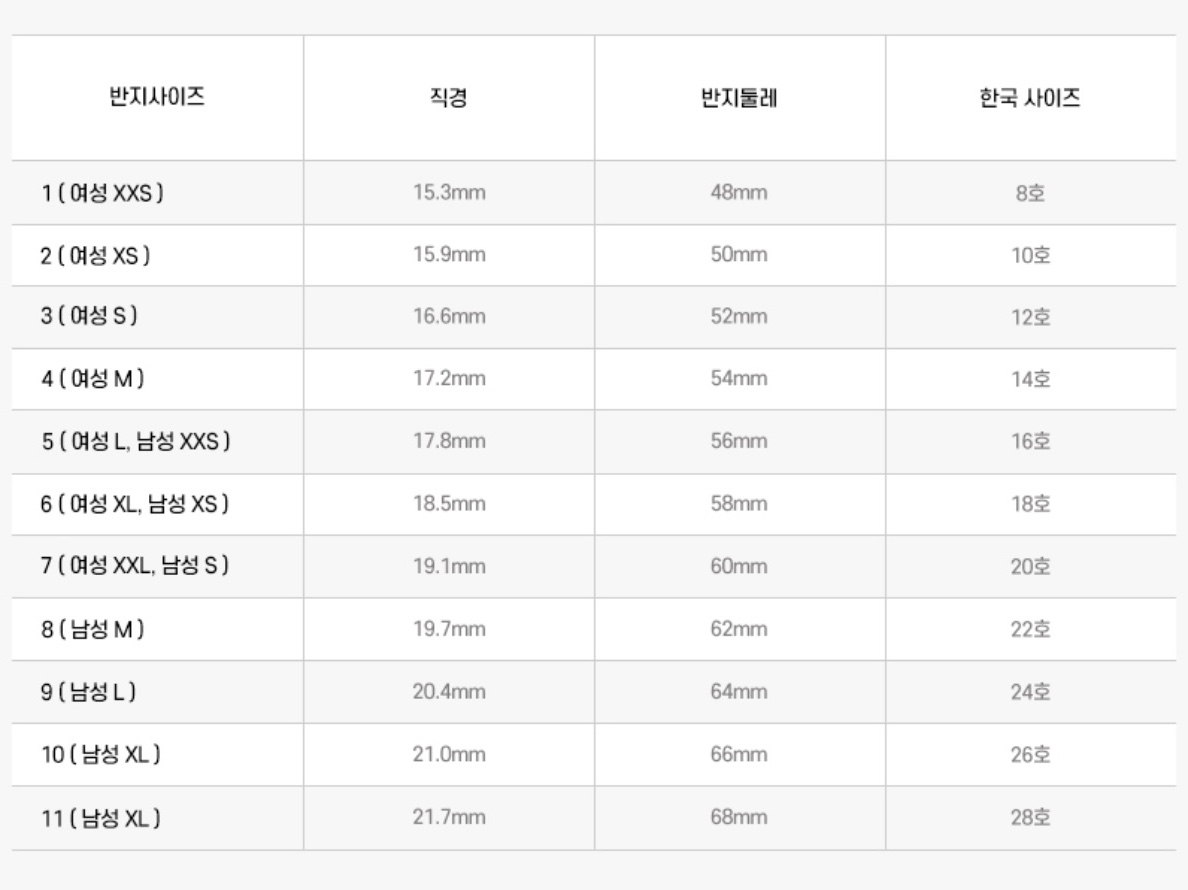Select the 9 (남성 L) size label

(89, 692)
